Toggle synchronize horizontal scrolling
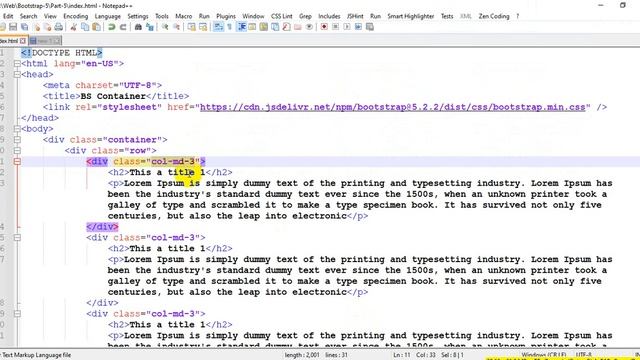Screen dimensions: 640x360 point(203,27)
